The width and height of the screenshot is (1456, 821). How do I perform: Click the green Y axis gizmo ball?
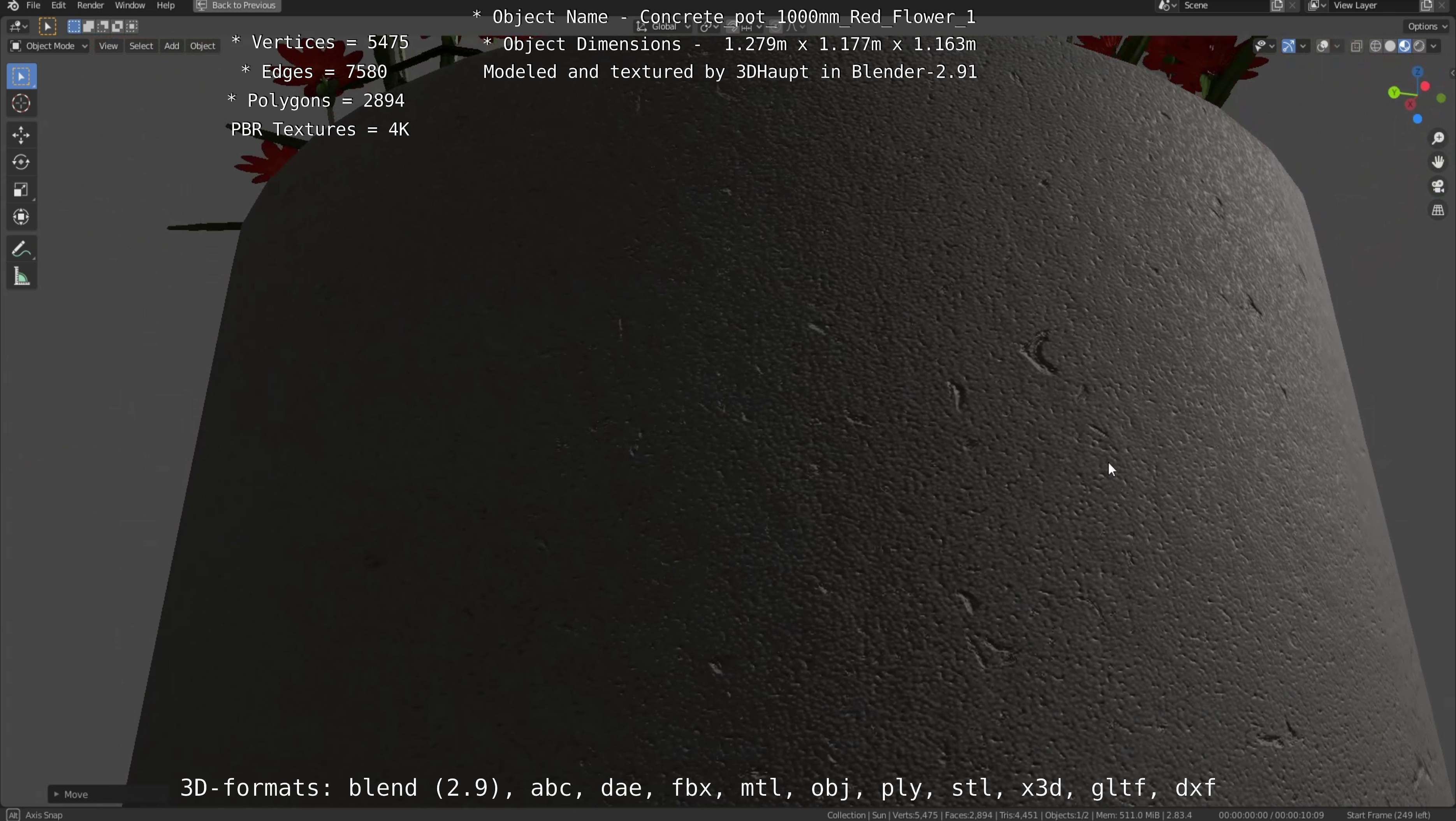click(1394, 93)
